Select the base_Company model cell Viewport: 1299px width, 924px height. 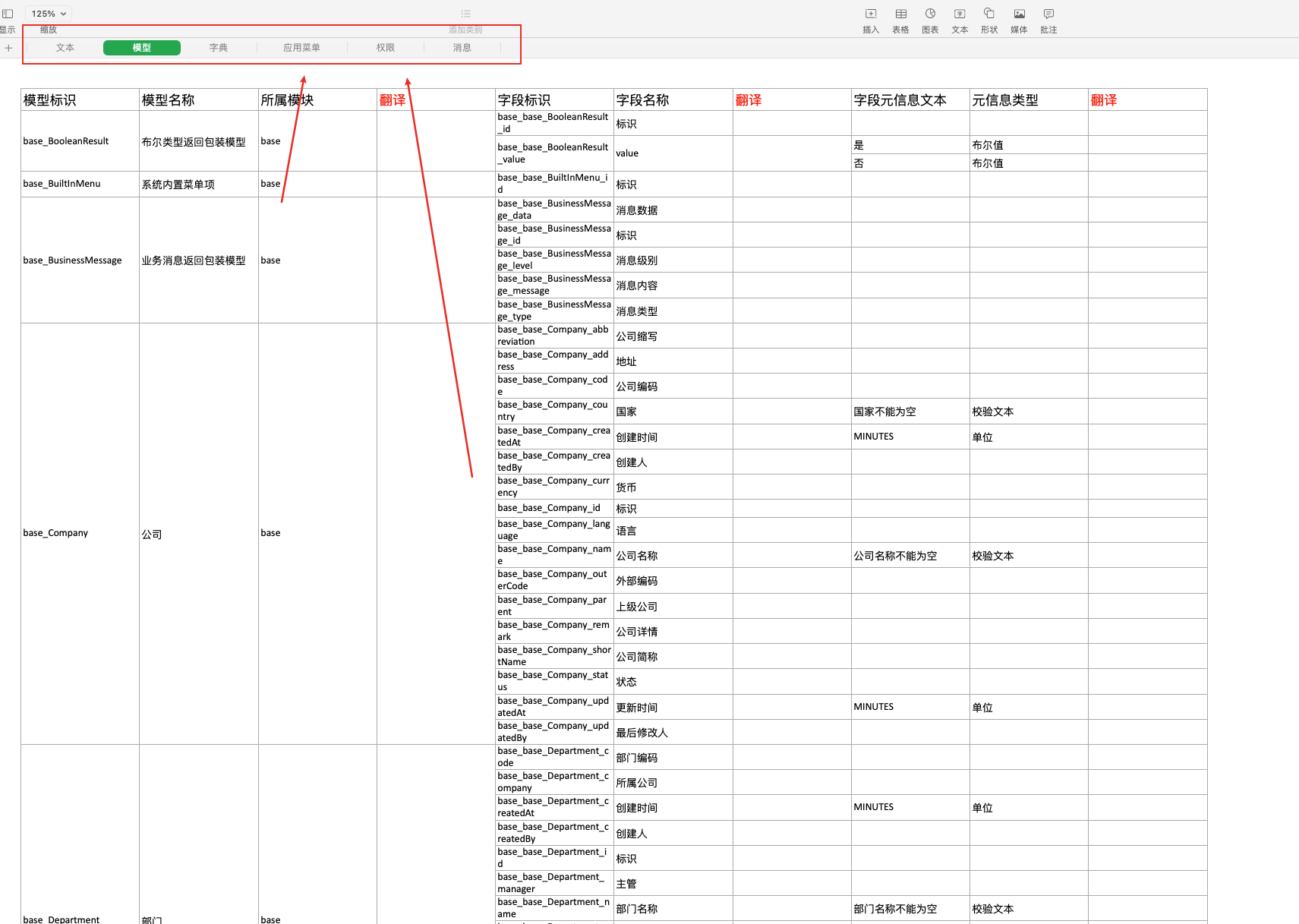(x=80, y=533)
